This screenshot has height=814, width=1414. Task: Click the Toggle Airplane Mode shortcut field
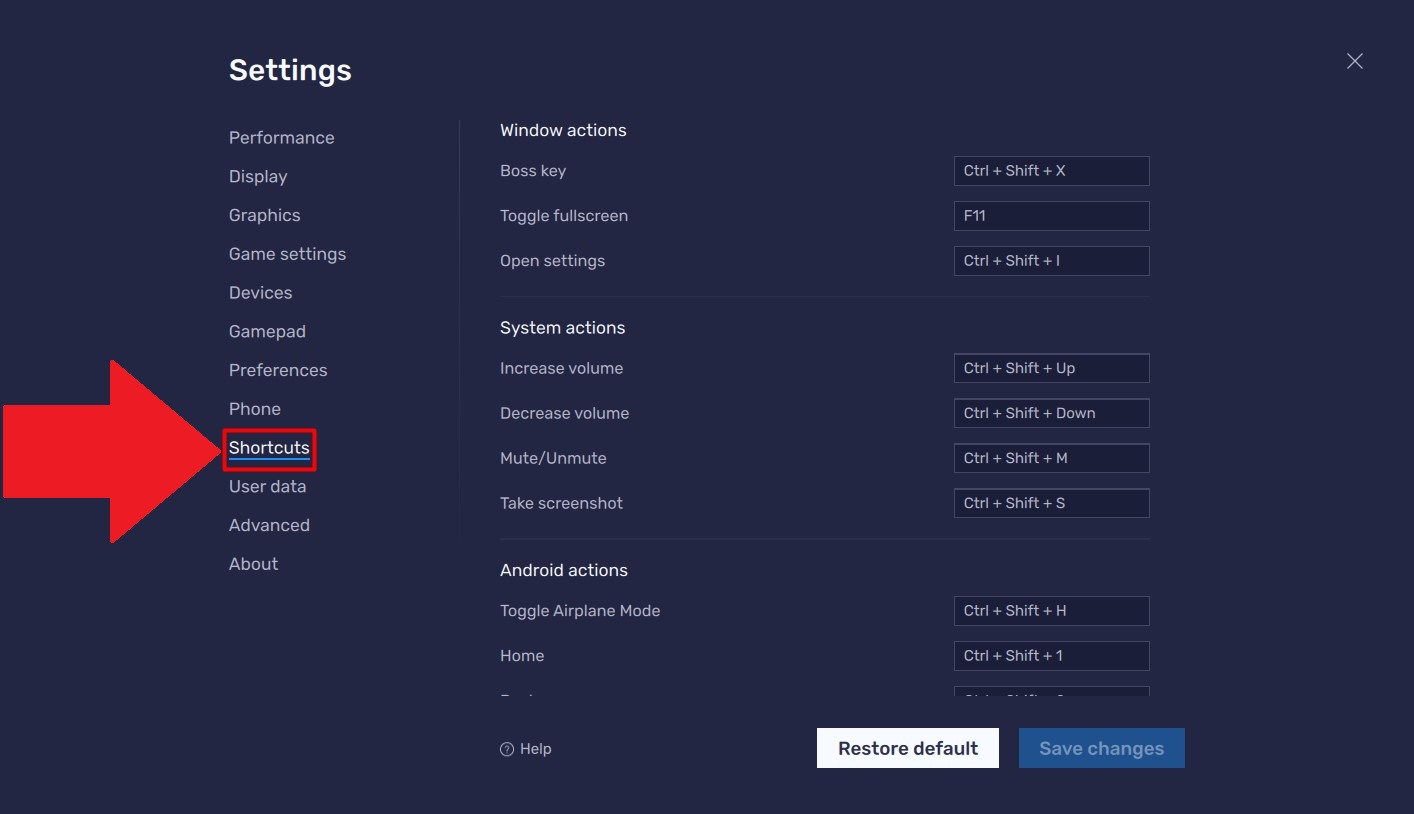tap(1051, 610)
